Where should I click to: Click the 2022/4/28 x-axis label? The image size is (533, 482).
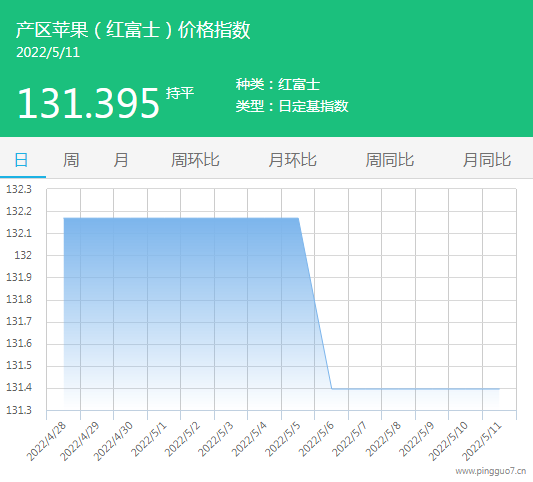pos(46,442)
